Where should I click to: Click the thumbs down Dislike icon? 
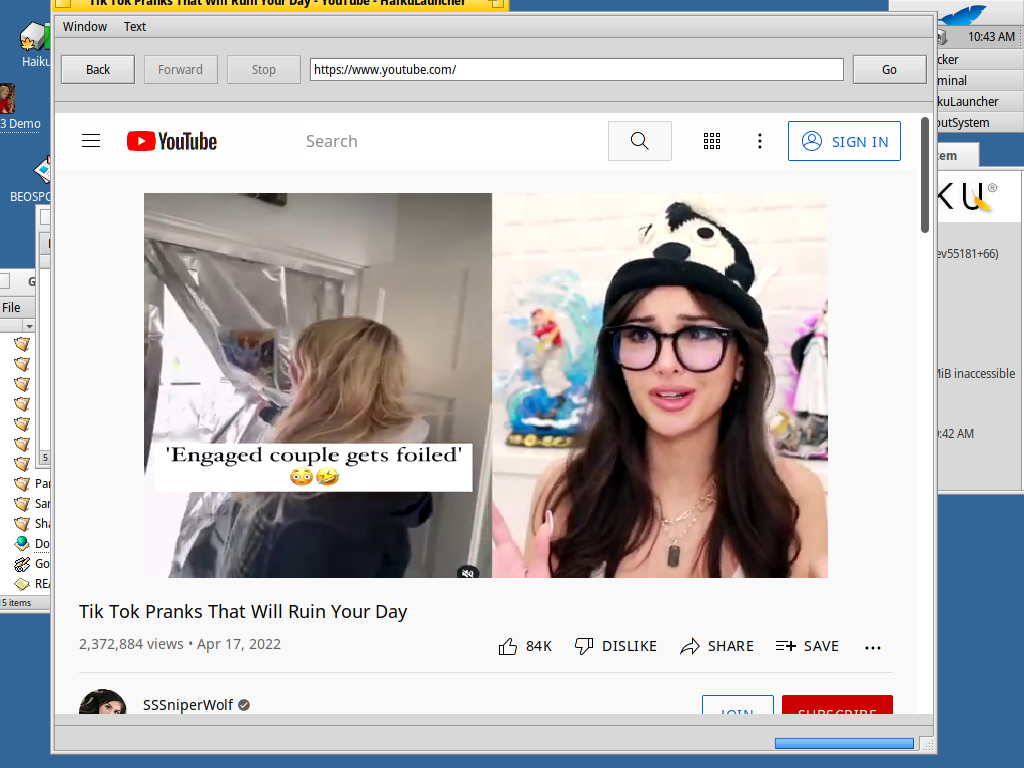coord(584,646)
